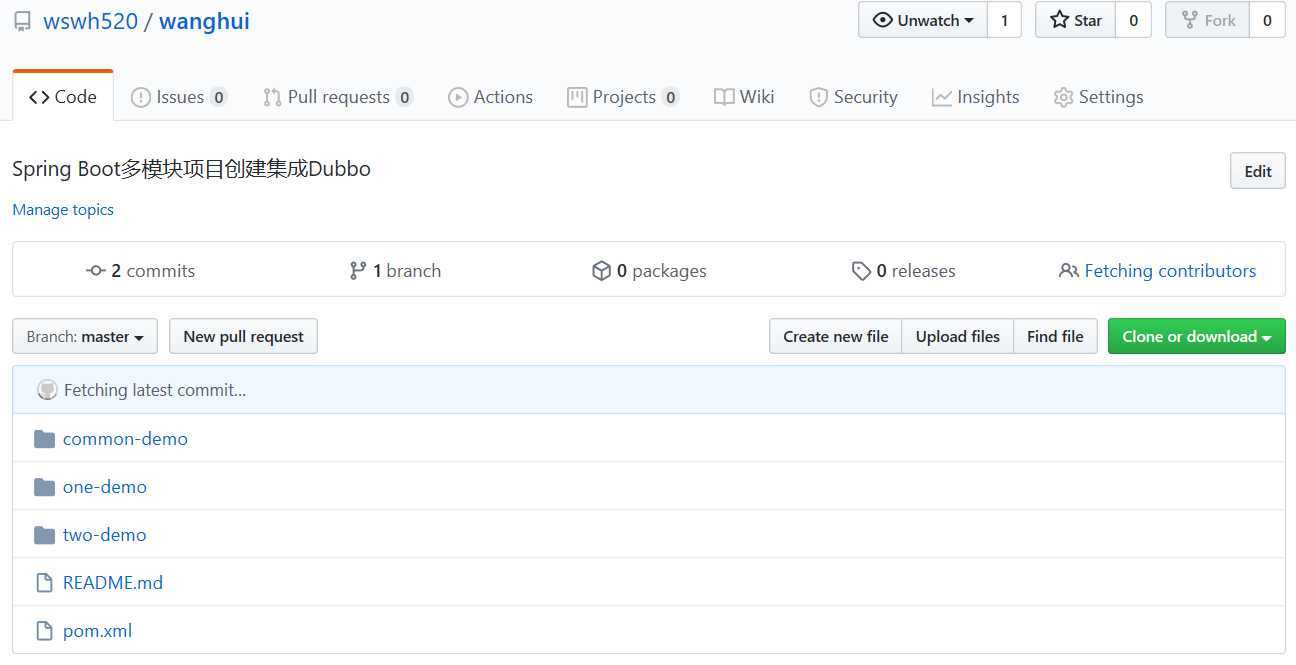Click the New pull request button

(243, 337)
